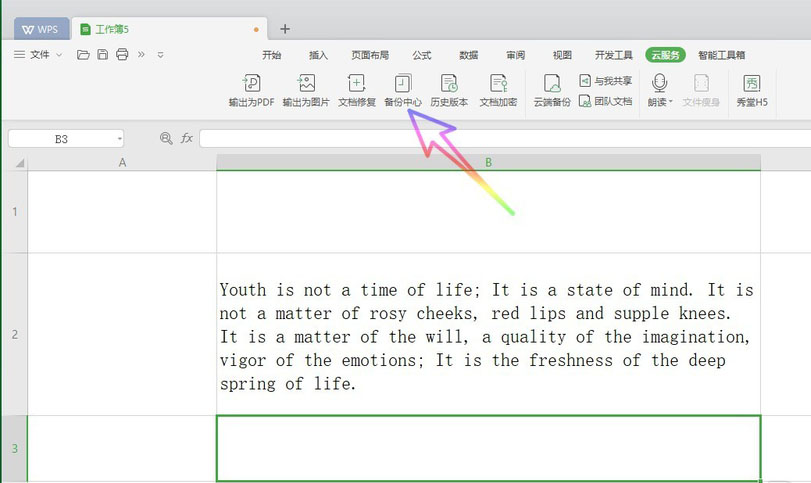This screenshot has height=483, width=811.
Task: Open 文档修复 document repair tool
Action: coord(356,90)
